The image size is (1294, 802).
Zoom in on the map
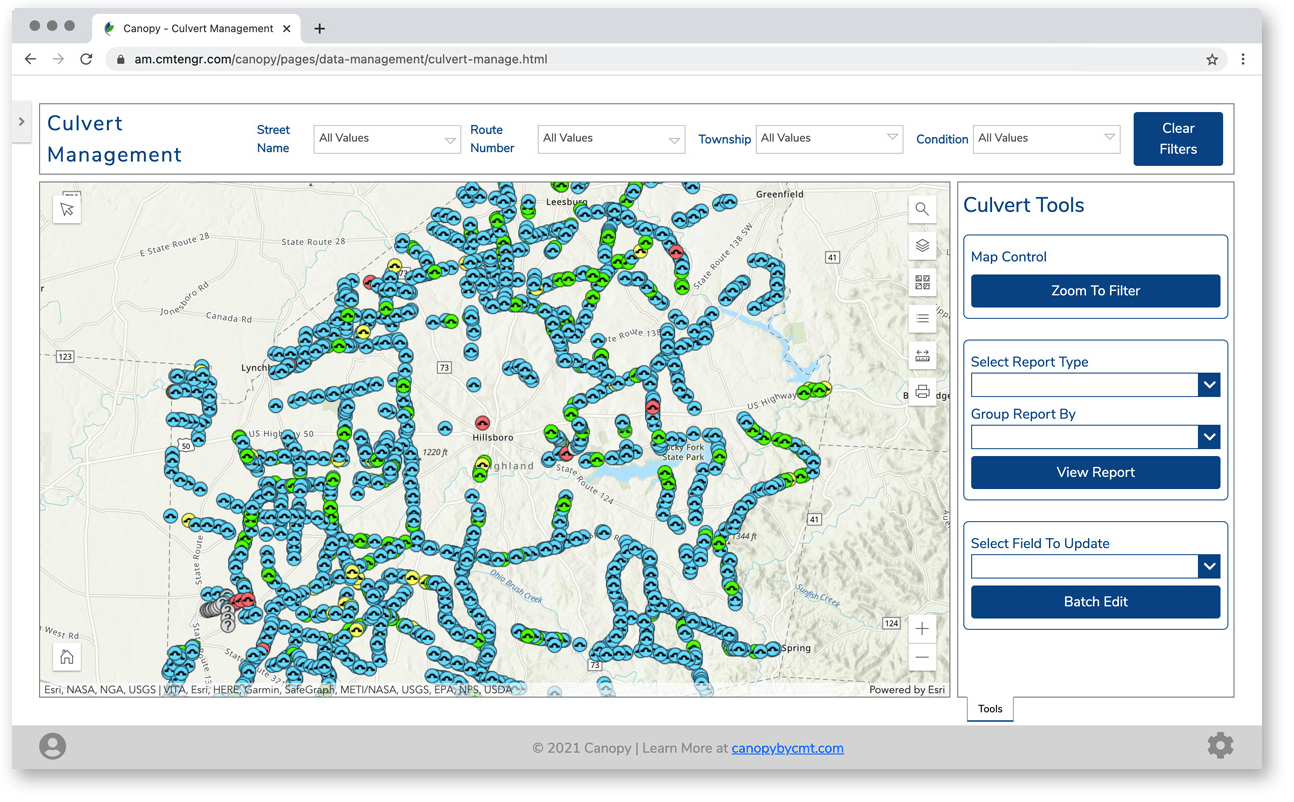click(x=922, y=629)
